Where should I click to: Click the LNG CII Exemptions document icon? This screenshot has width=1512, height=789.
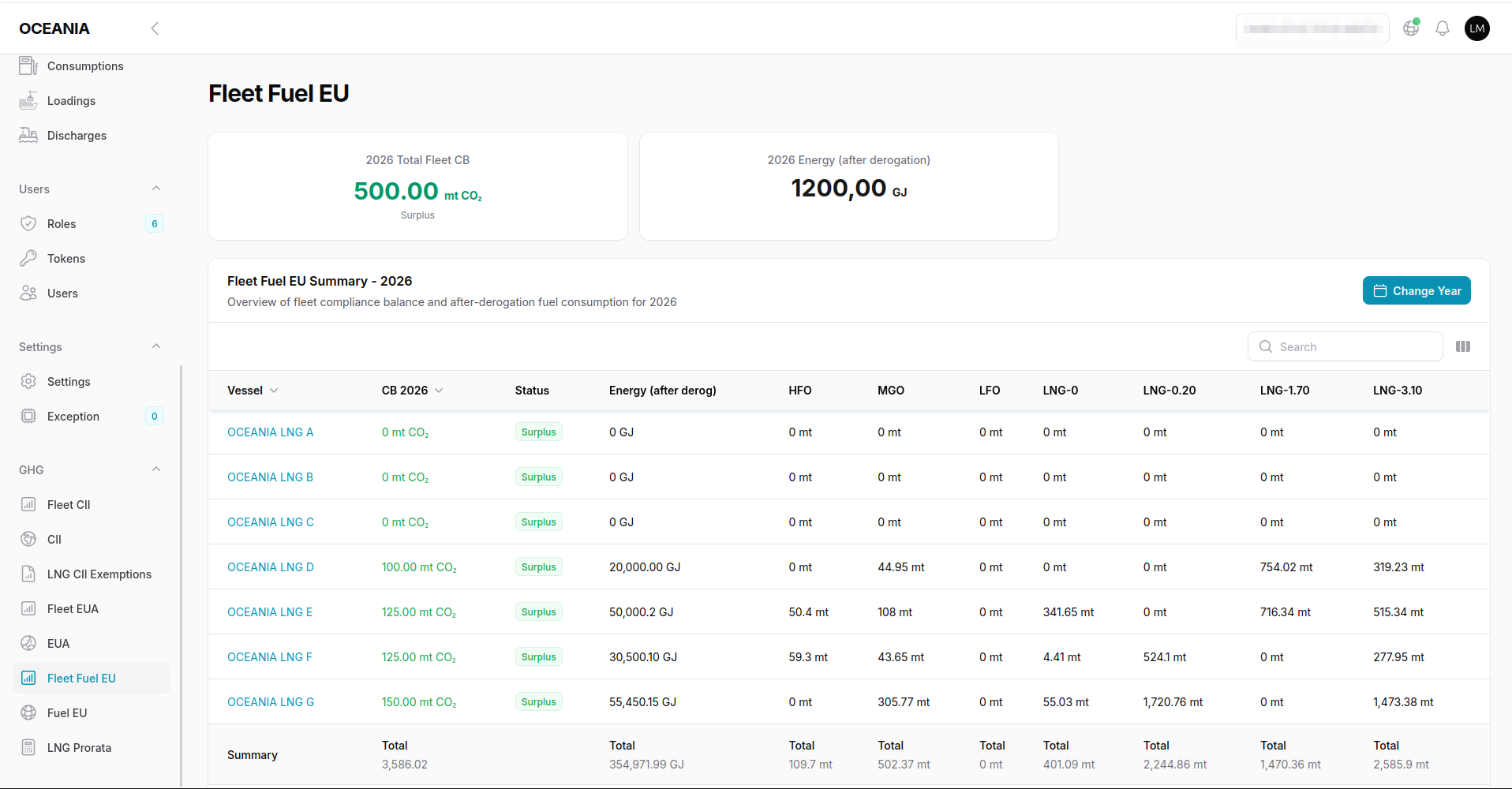pyautogui.click(x=28, y=574)
